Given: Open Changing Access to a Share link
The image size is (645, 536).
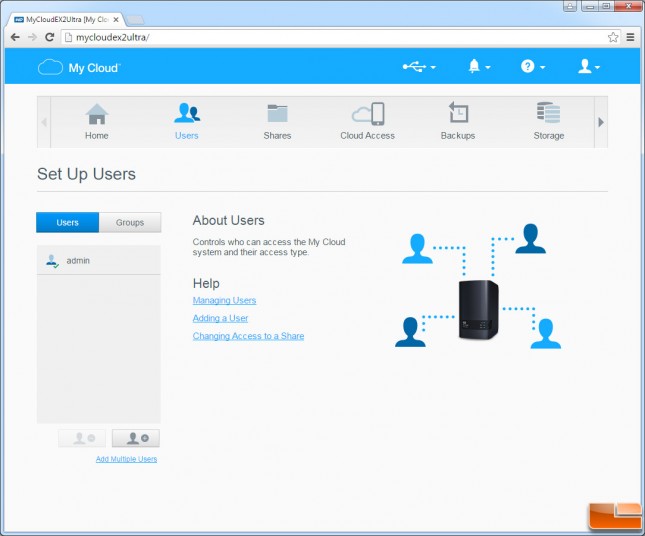Looking at the screenshot, I should click(x=248, y=336).
